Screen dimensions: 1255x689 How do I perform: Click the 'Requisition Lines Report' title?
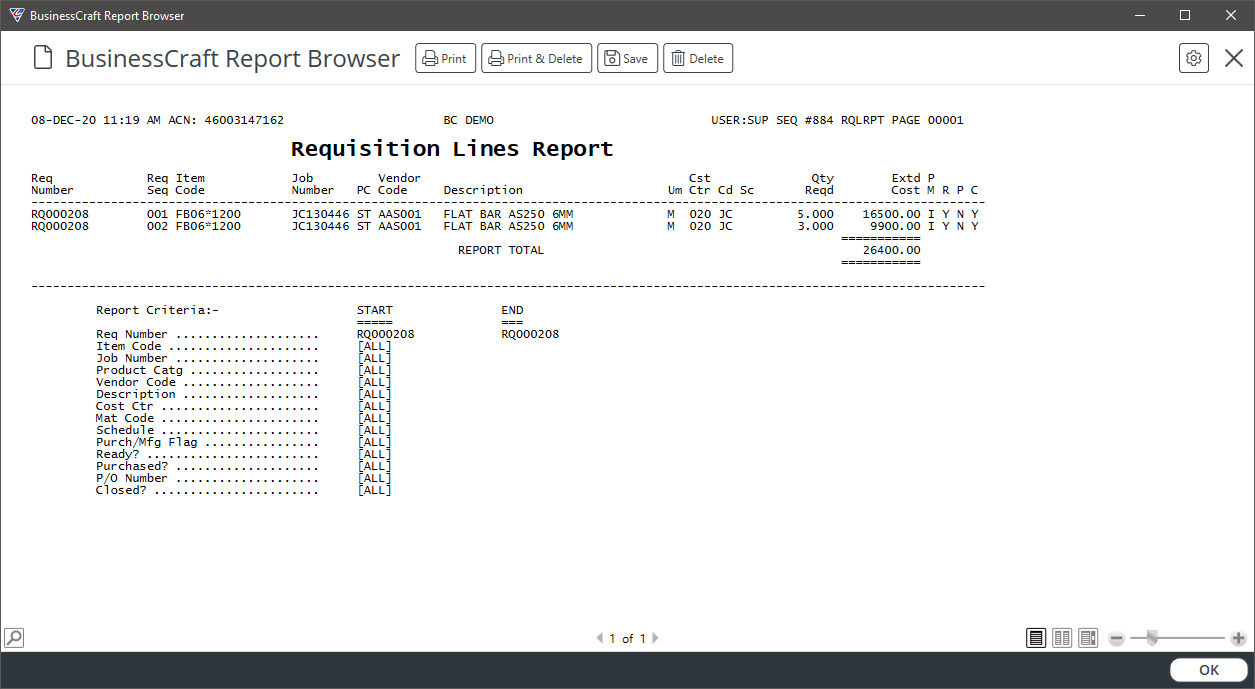point(452,149)
